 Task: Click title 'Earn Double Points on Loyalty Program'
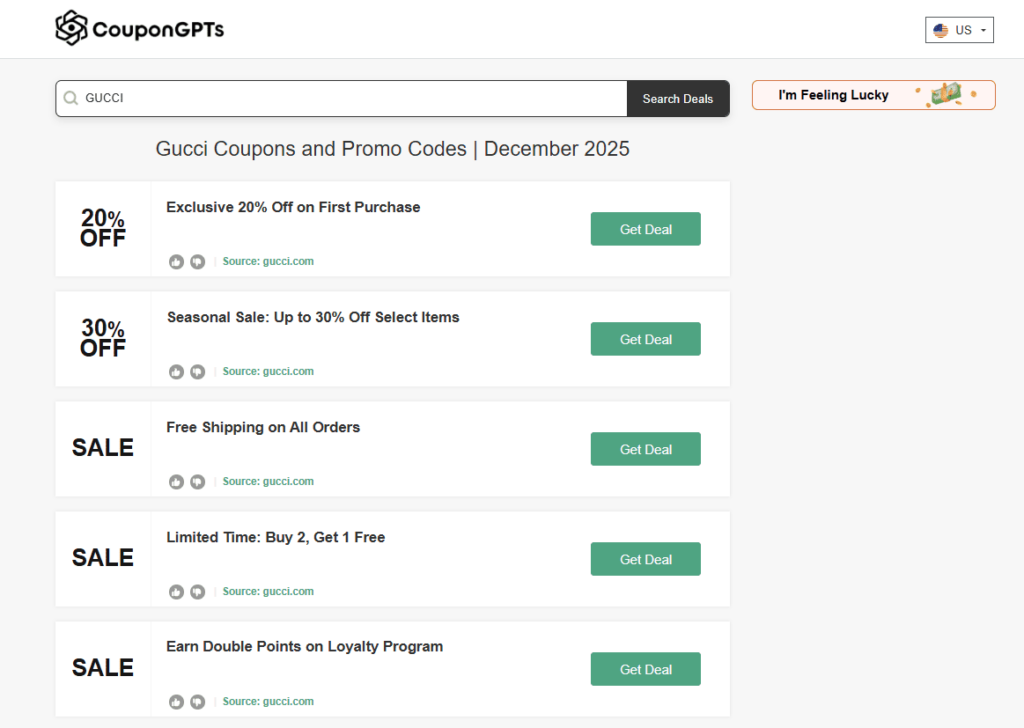(x=304, y=646)
